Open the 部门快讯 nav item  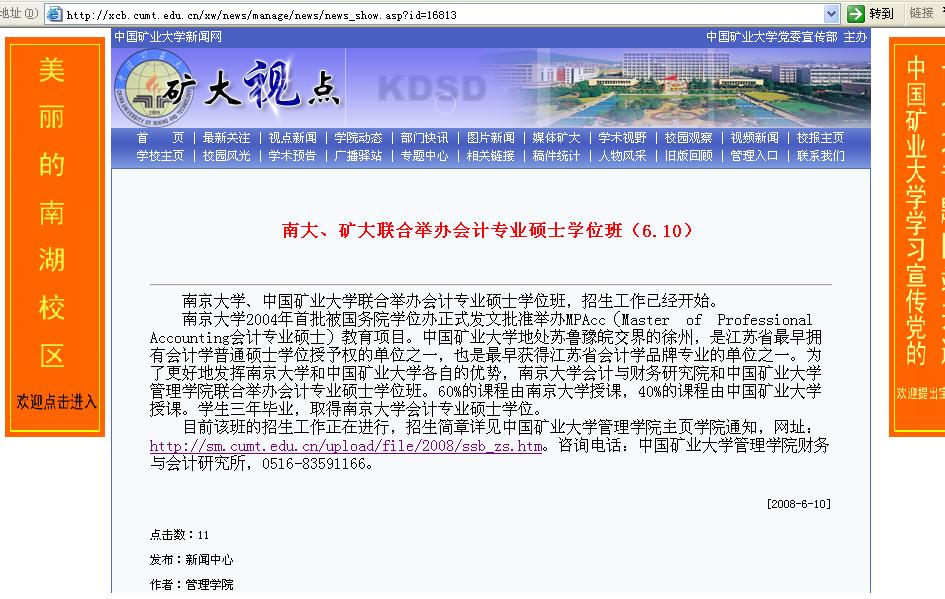(x=424, y=138)
